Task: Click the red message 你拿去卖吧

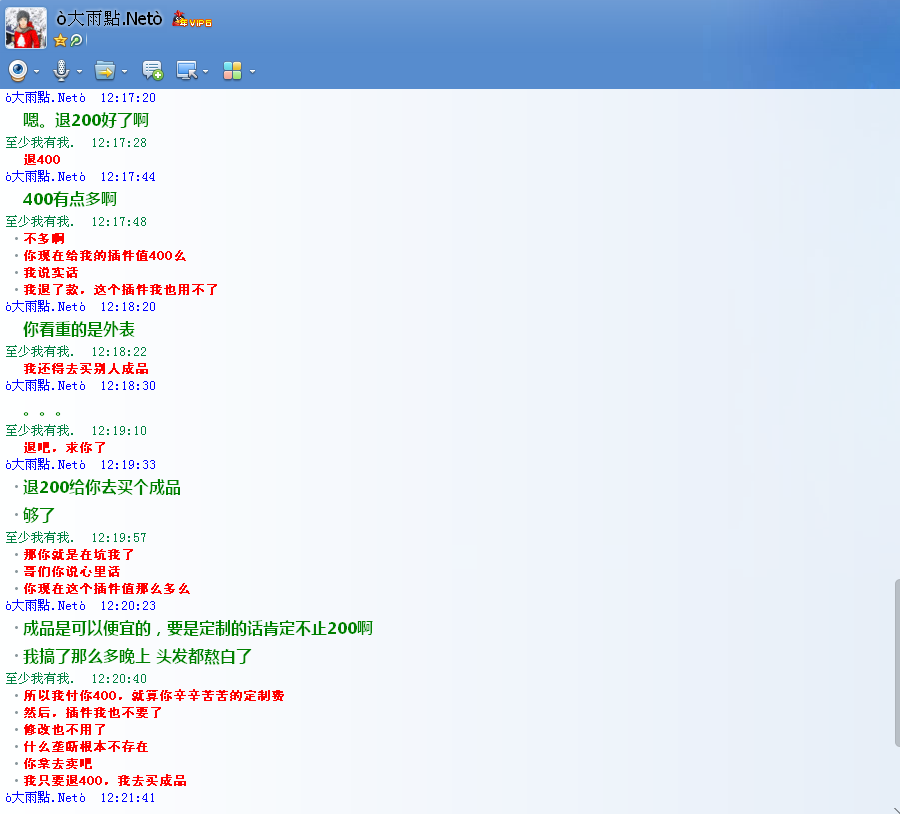Action: tap(57, 763)
